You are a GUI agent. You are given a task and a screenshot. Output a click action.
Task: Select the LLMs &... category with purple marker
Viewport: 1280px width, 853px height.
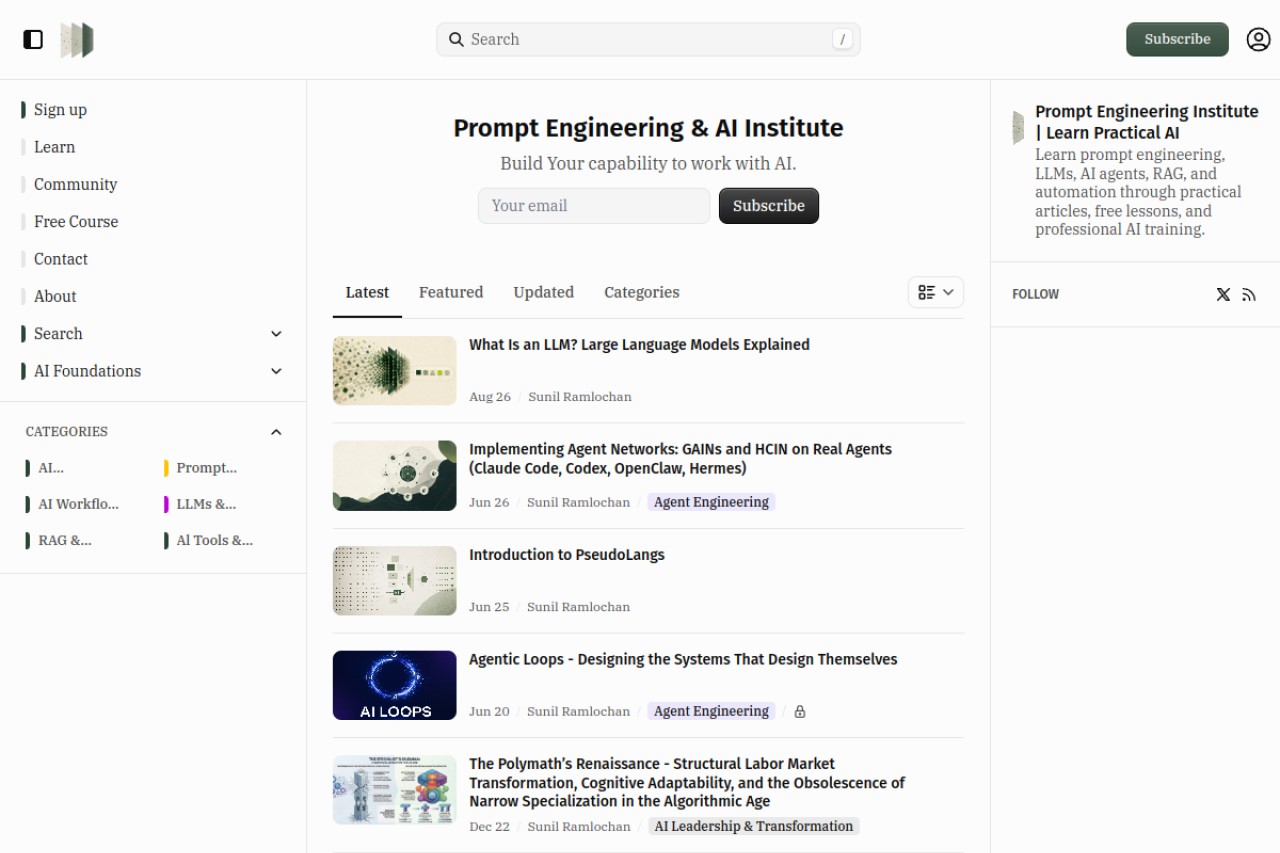pos(201,504)
